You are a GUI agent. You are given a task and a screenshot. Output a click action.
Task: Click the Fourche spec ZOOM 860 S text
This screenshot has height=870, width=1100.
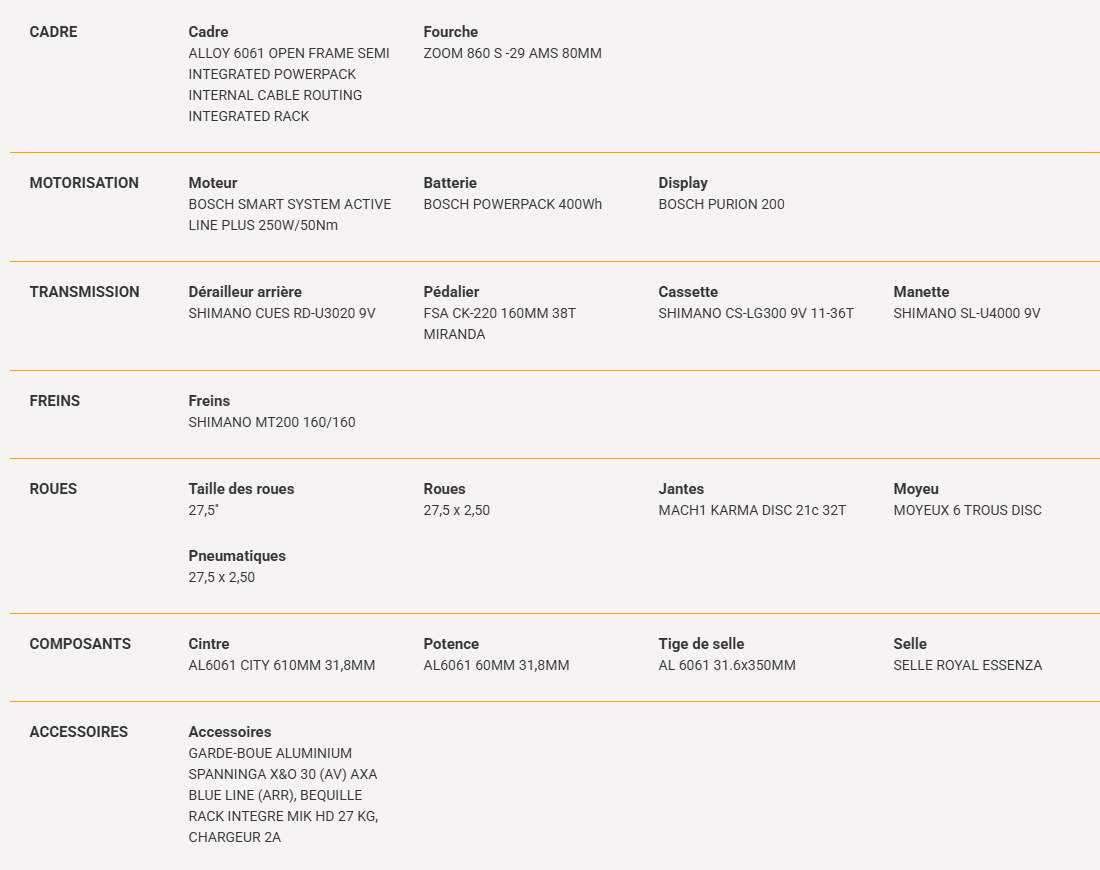pos(512,53)
